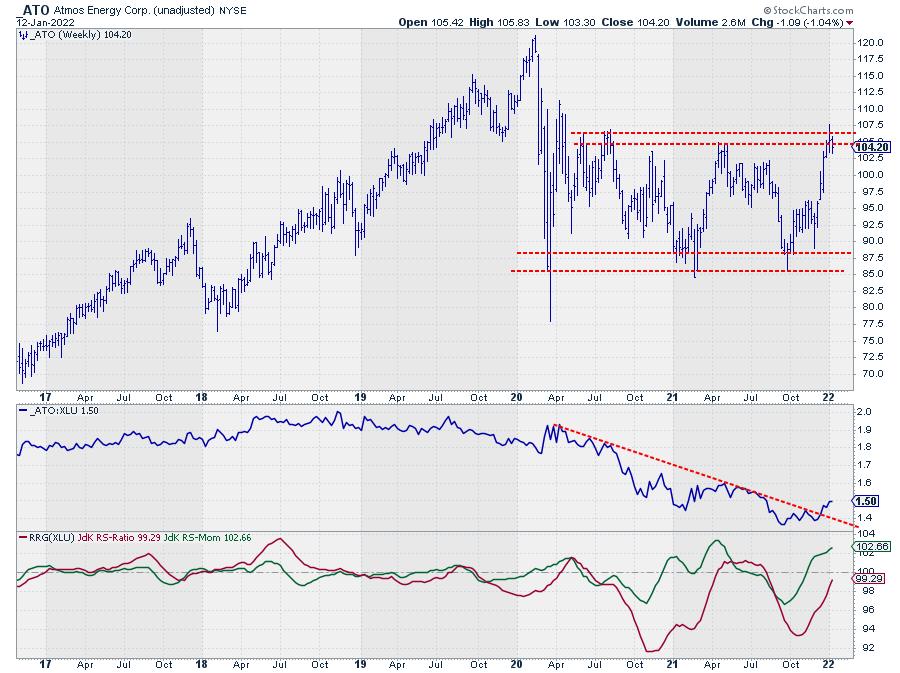Click the NYSE exchange label in the title
The height and width of the screenshot is (673, 900).
(x=232, y=10)
